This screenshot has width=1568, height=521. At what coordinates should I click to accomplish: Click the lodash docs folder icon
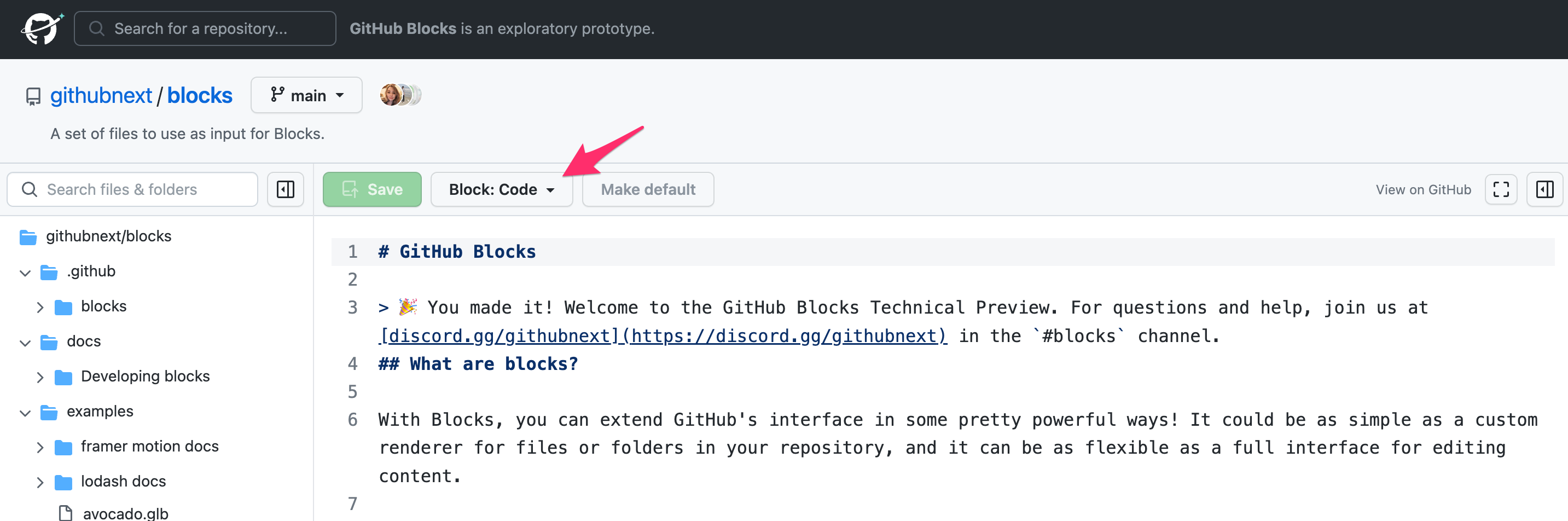click(63, 482)
